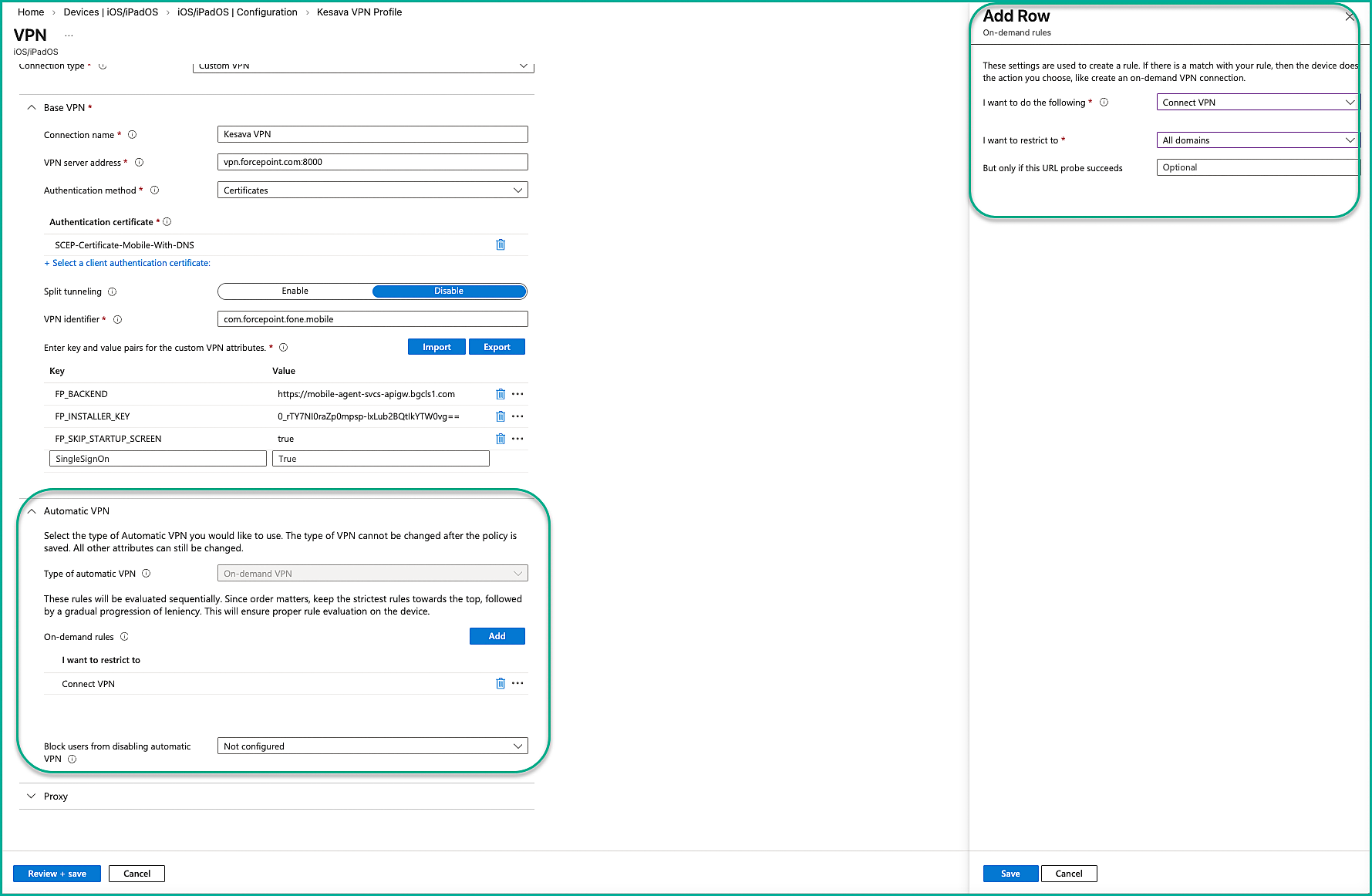
Task: Open the Authentication method dropdown
Action: click(372, 190)
